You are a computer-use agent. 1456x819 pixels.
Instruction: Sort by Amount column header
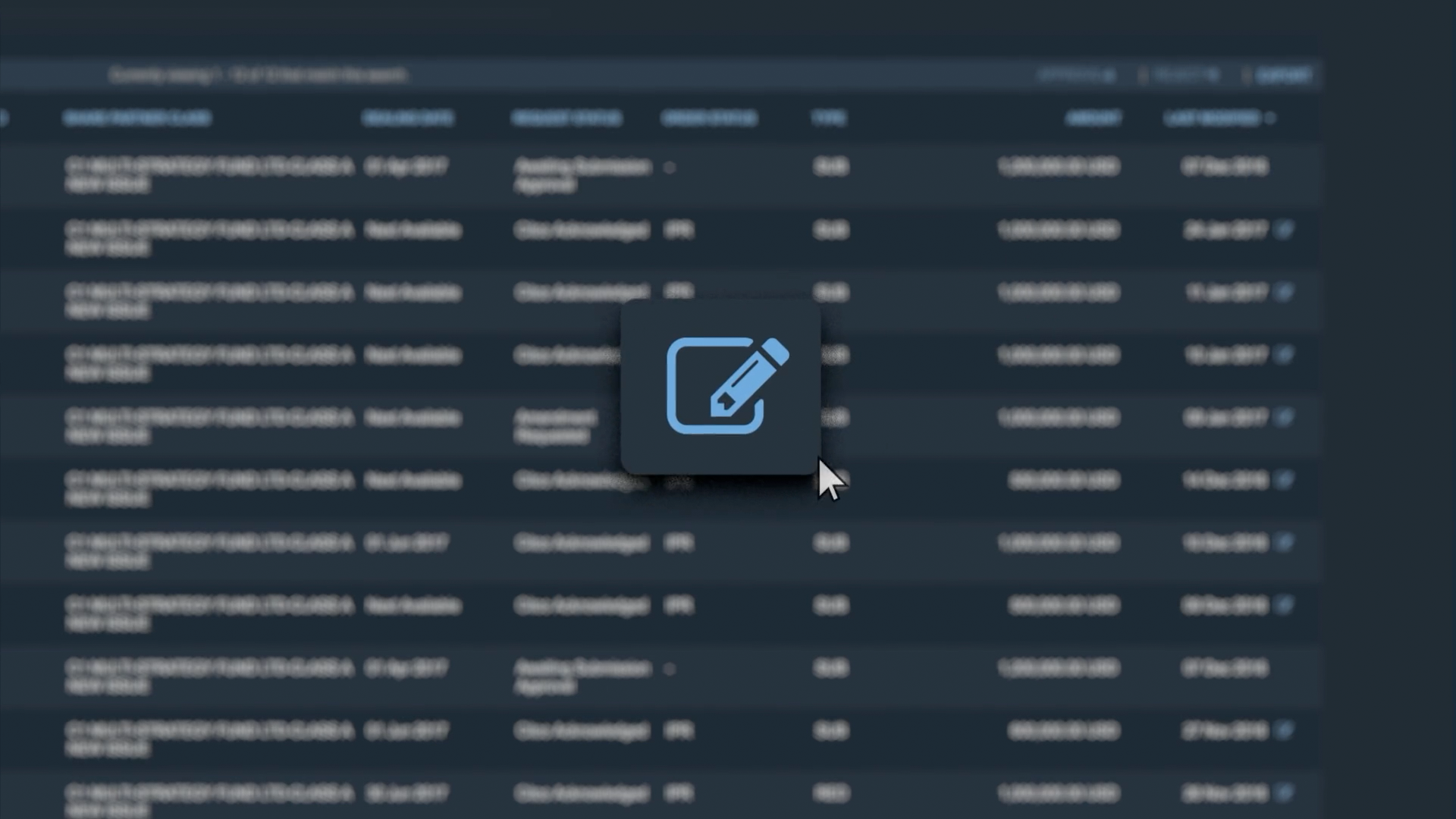1093,118
